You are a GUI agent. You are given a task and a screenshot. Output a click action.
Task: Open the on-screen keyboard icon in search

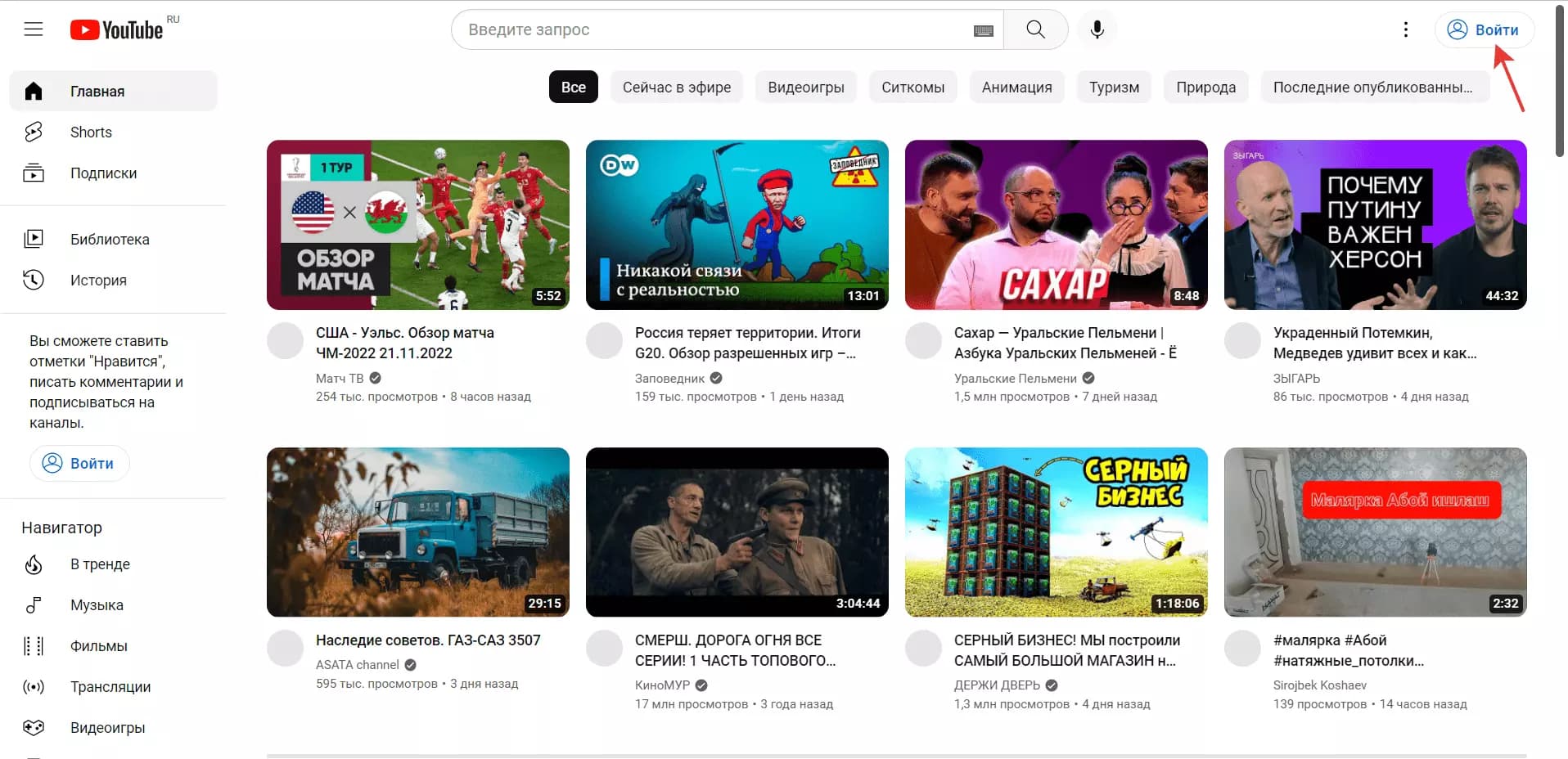984,30
